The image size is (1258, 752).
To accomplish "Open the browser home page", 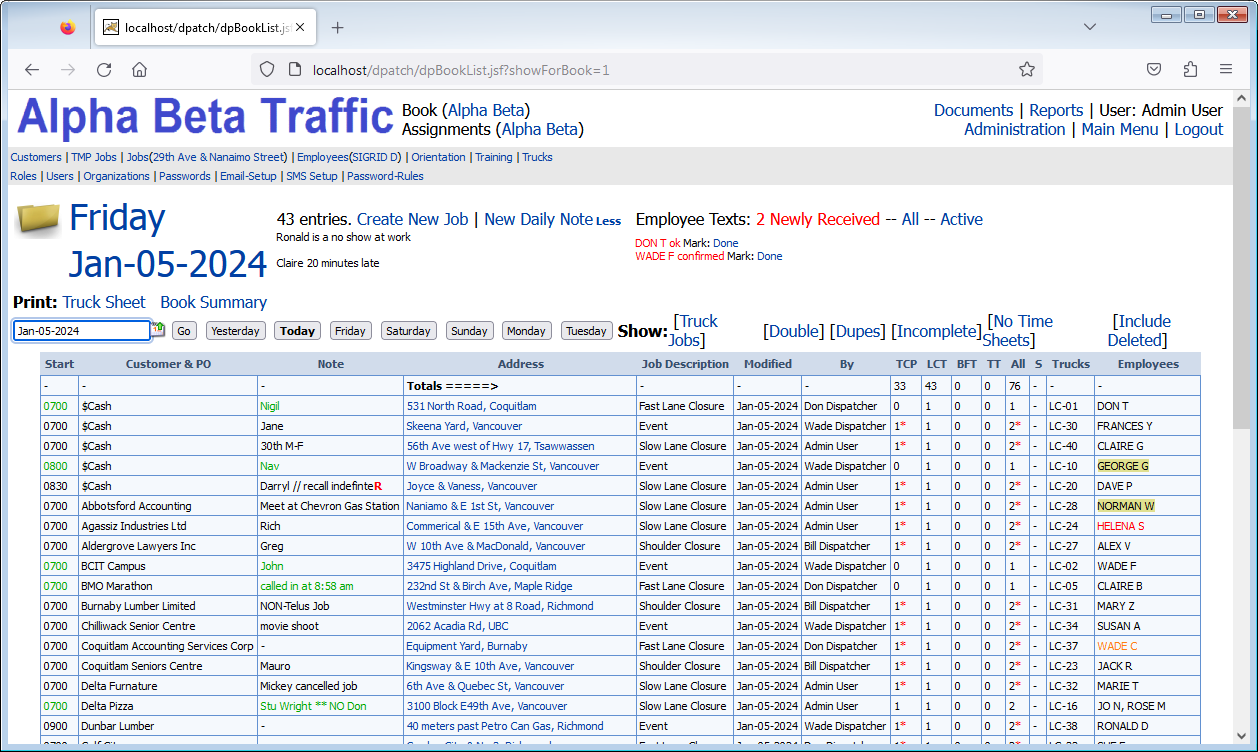I will [x=140, y=70].
